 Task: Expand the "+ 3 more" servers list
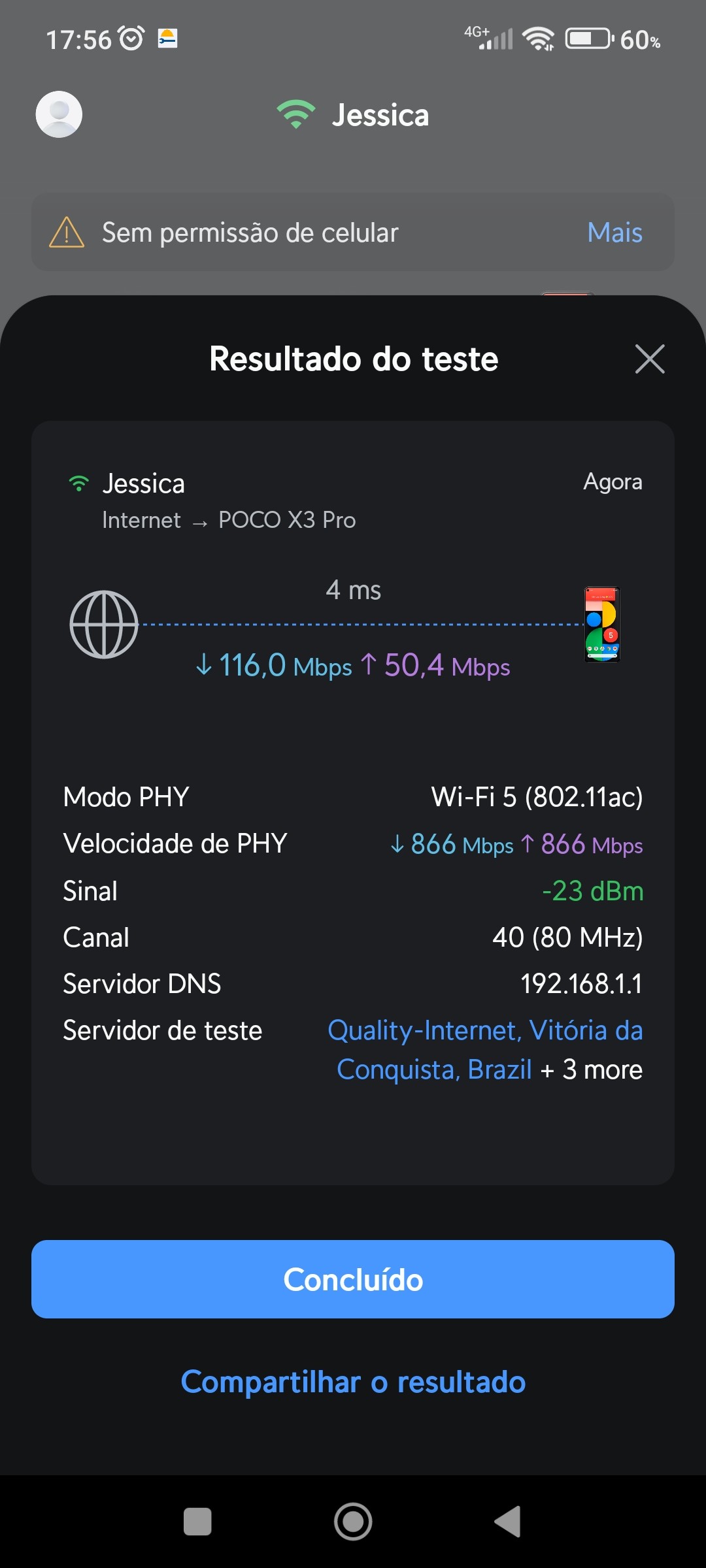[x=592, y=1070]
